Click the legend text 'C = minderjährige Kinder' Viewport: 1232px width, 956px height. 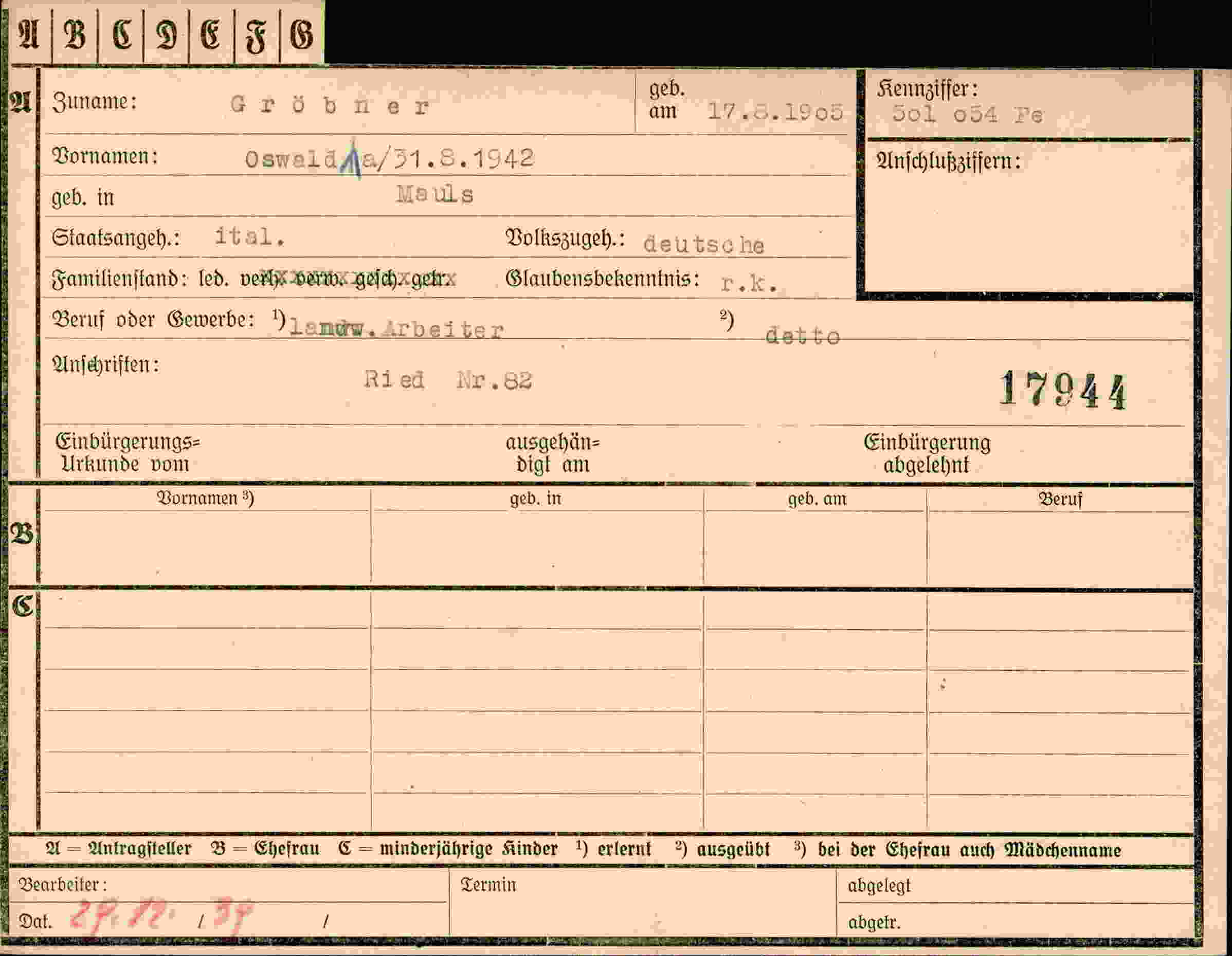point(448,848)
